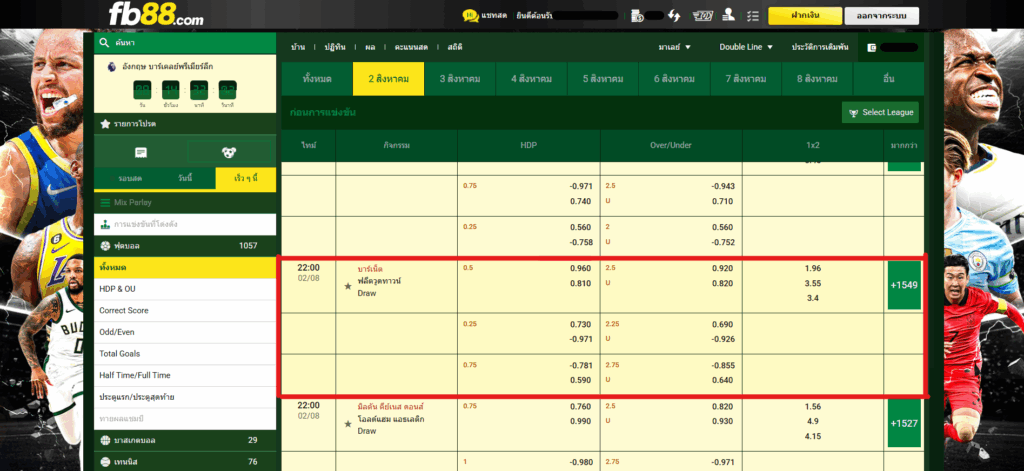The width and height of the screenshot is (1024, 471).
Task: Switch to the 4 สิงหาคม tab
Action: tap(532, 79)
